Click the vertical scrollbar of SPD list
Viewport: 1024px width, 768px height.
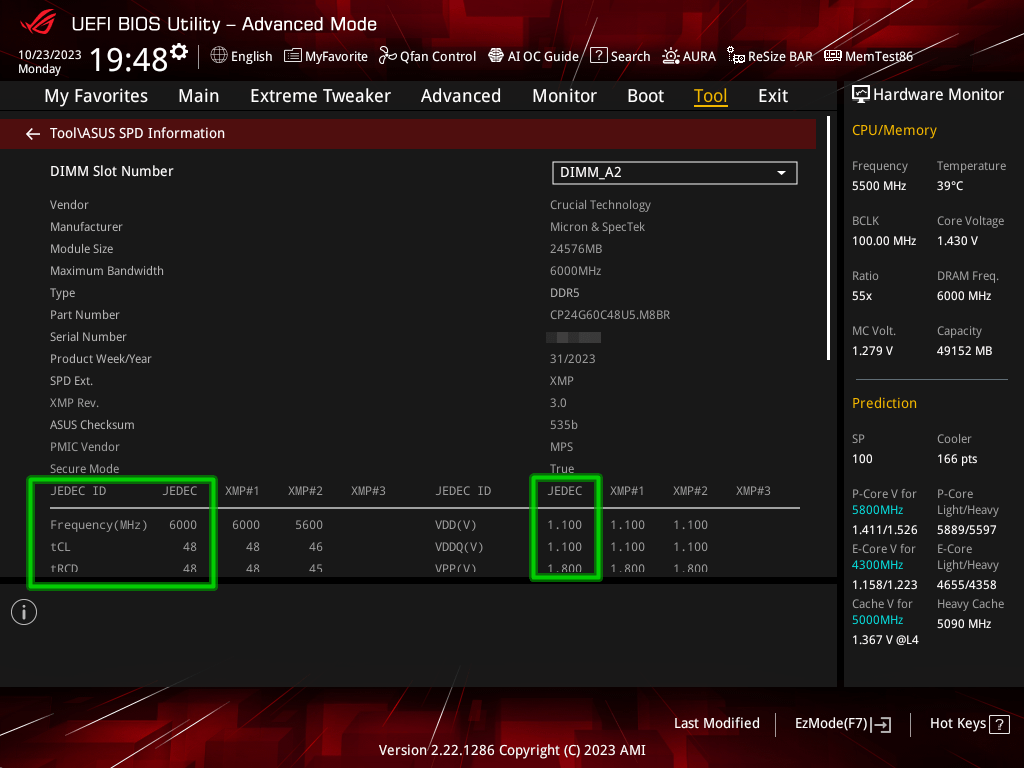[828, 238]
